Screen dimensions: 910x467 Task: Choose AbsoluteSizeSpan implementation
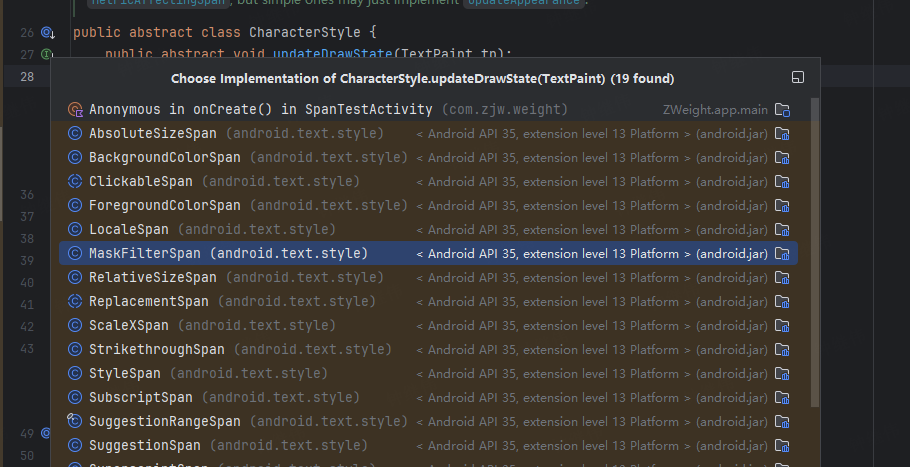coord(428,133)
